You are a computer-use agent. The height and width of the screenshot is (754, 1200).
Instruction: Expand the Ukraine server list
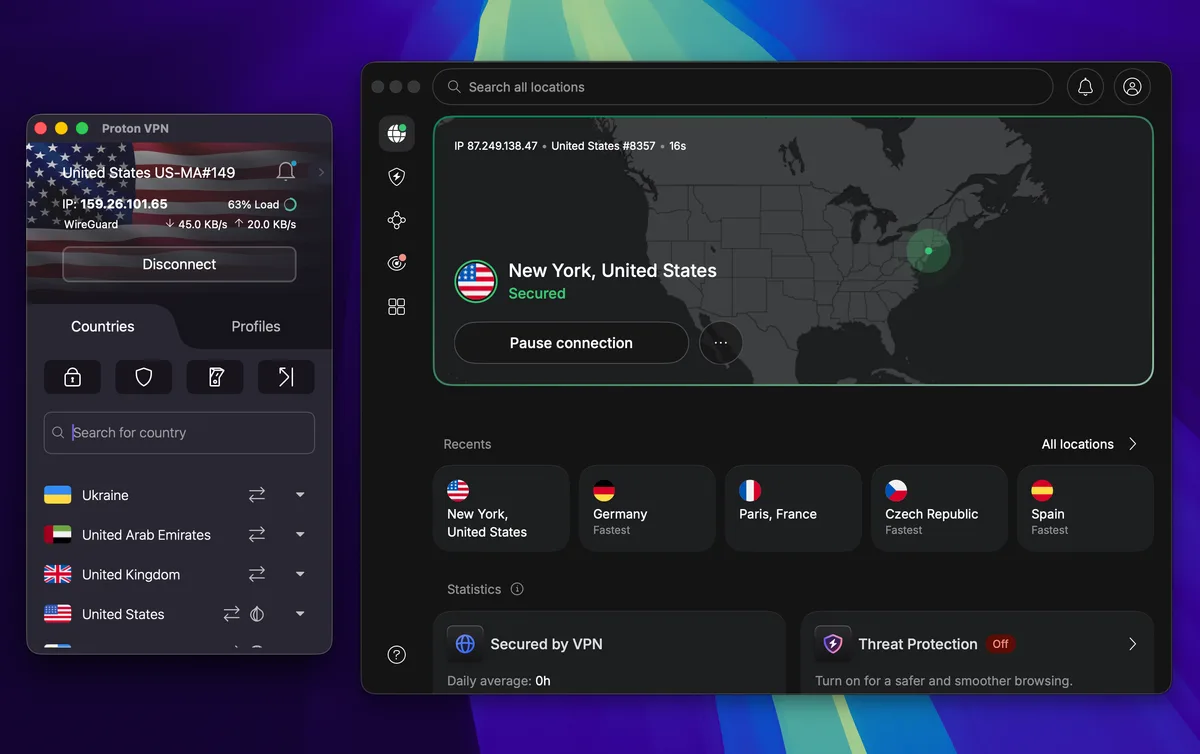tap(300, 495)
